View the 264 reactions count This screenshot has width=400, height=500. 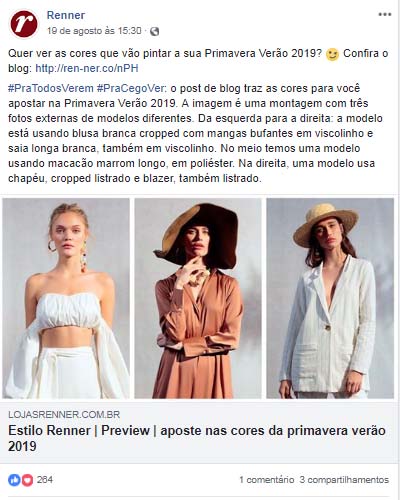pos(45,480)
